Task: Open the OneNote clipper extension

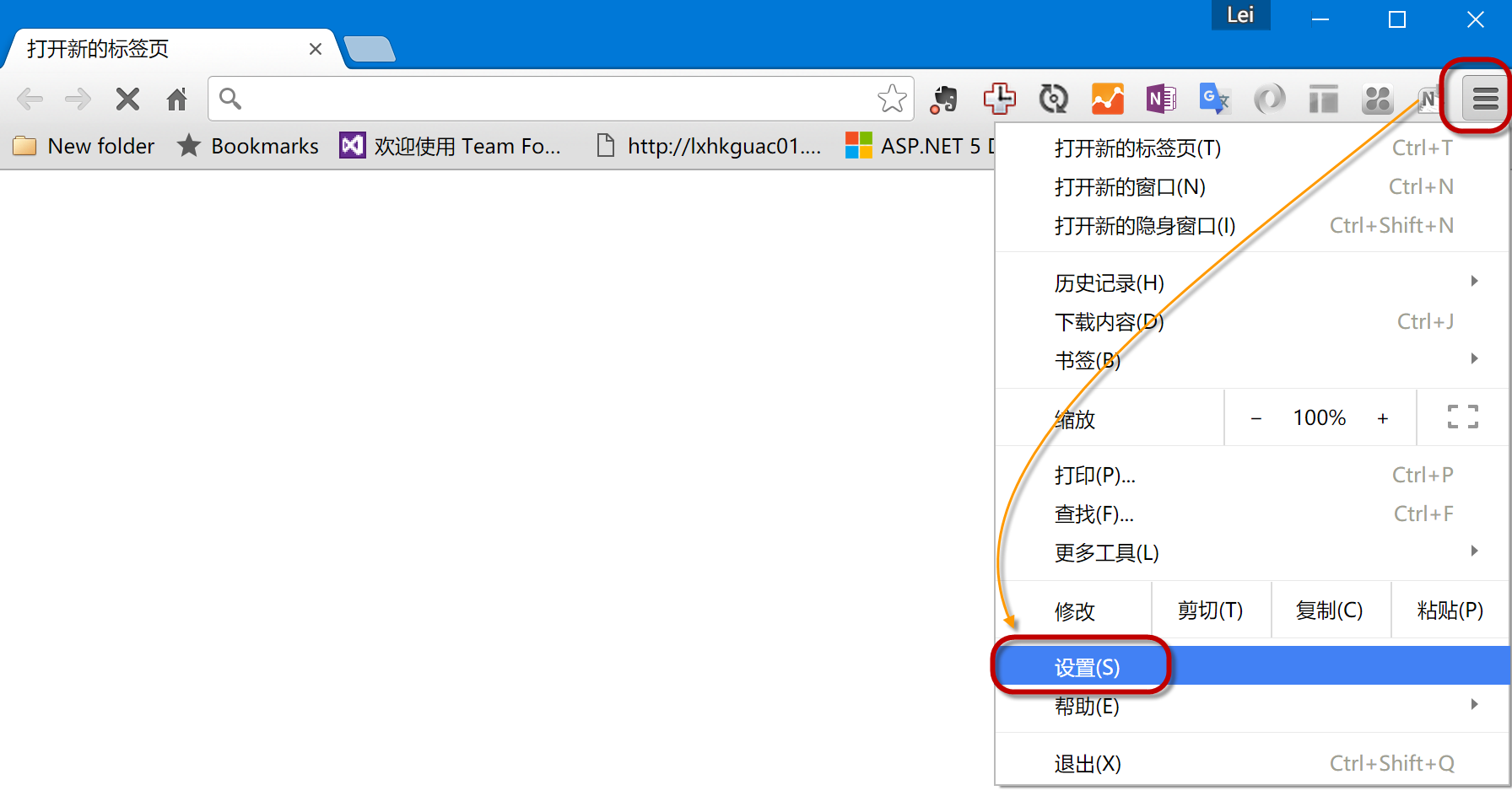Action: (x=1161, y=99)
